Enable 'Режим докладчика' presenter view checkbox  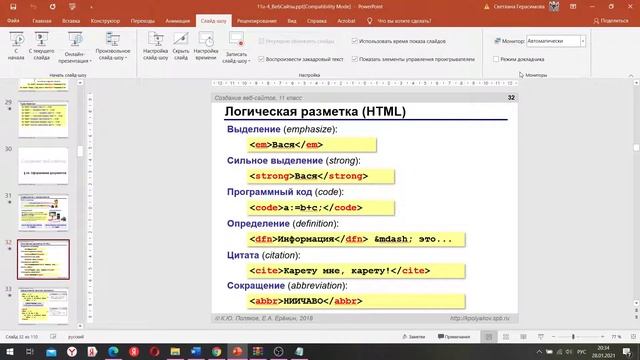click(x=496, y=59)
